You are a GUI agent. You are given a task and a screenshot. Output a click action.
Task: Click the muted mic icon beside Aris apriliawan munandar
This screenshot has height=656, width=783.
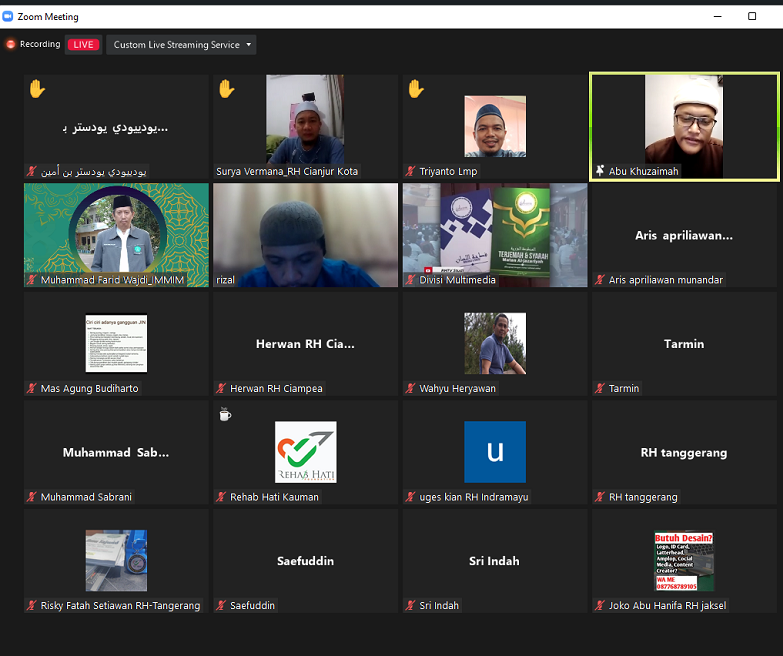click(x=600, y=280)
